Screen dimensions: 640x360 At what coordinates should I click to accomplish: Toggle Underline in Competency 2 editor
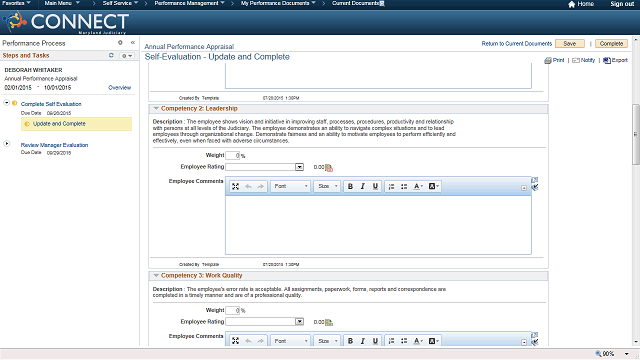click(x=375, y=187)
